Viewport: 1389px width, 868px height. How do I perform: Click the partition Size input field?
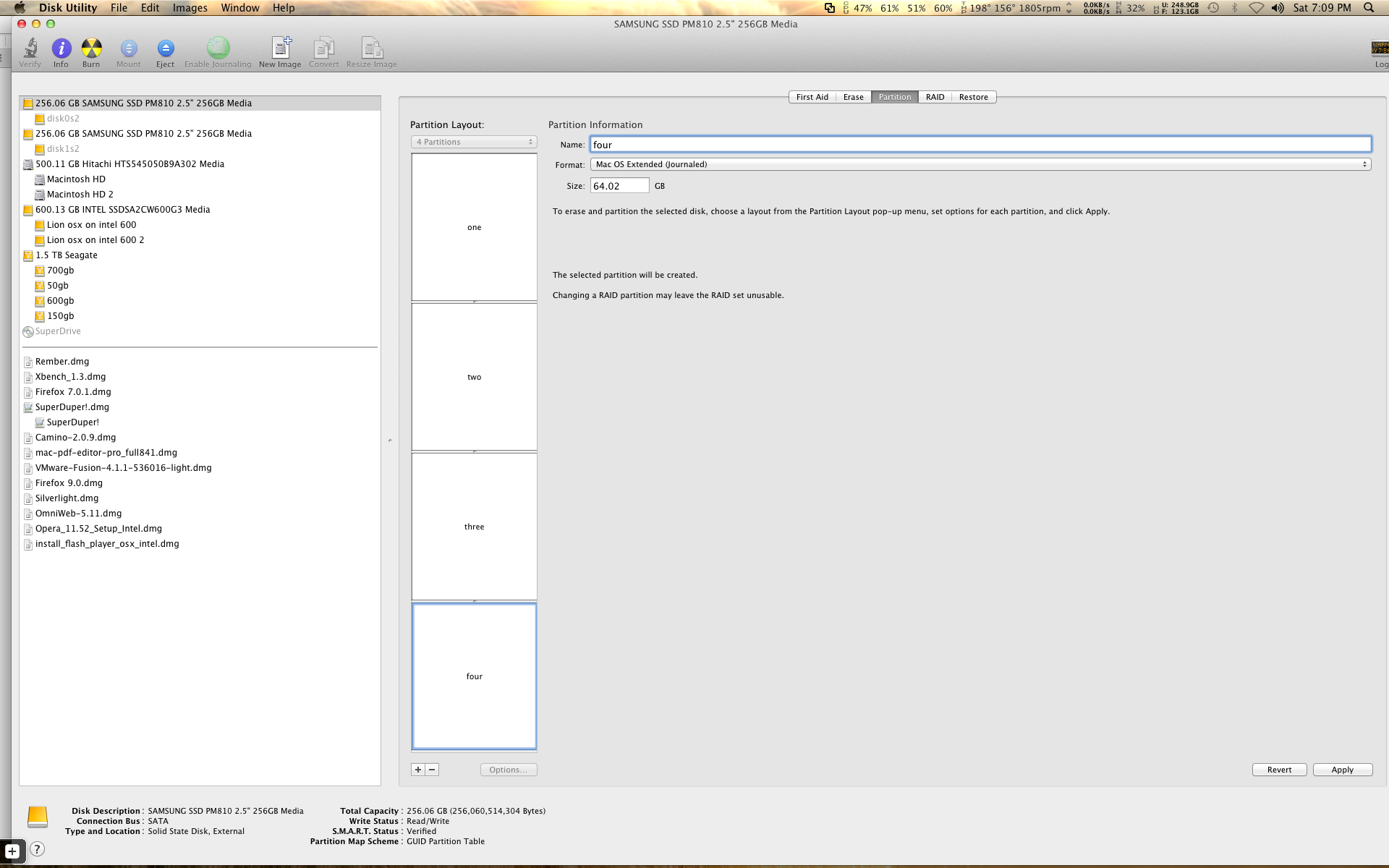(619, 186)
